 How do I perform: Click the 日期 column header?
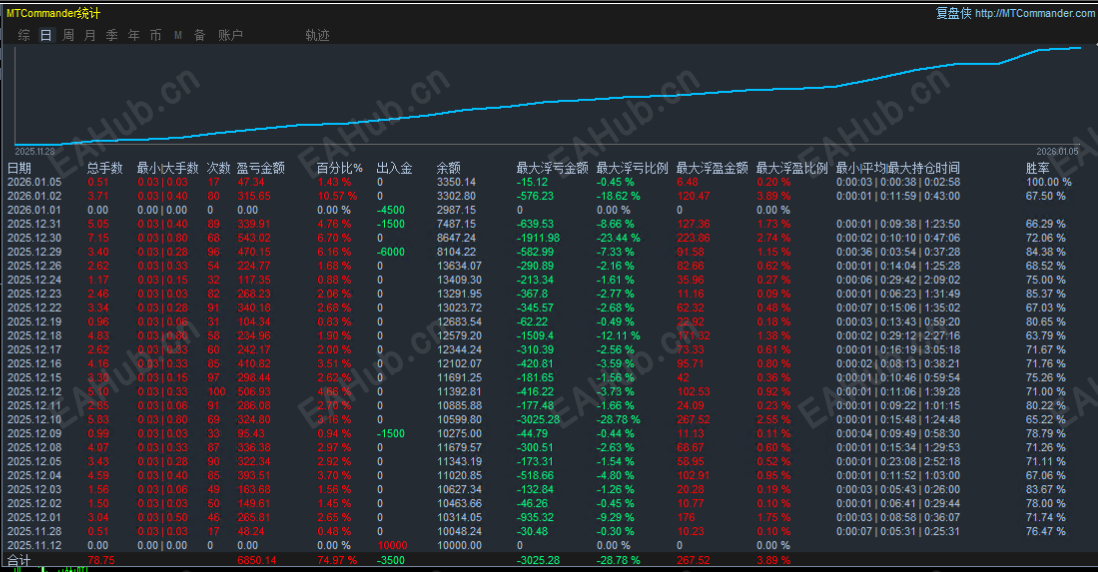(x=20, y=168)
